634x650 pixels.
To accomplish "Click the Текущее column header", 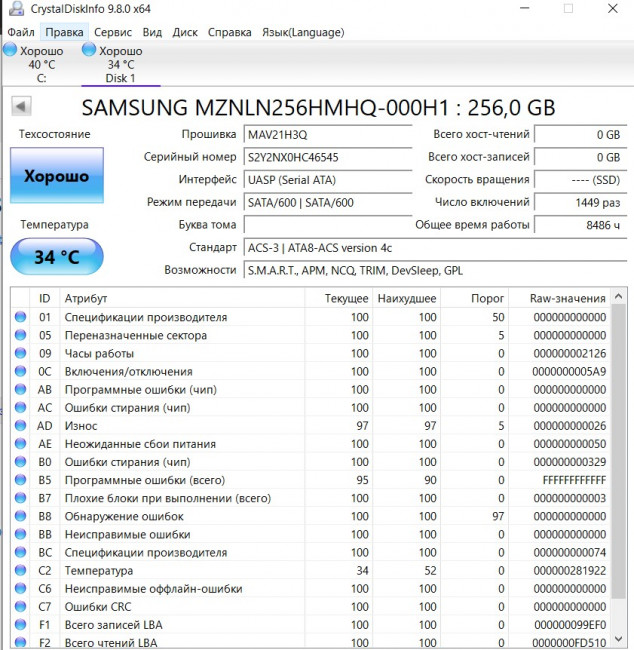I will pos(339,298).
